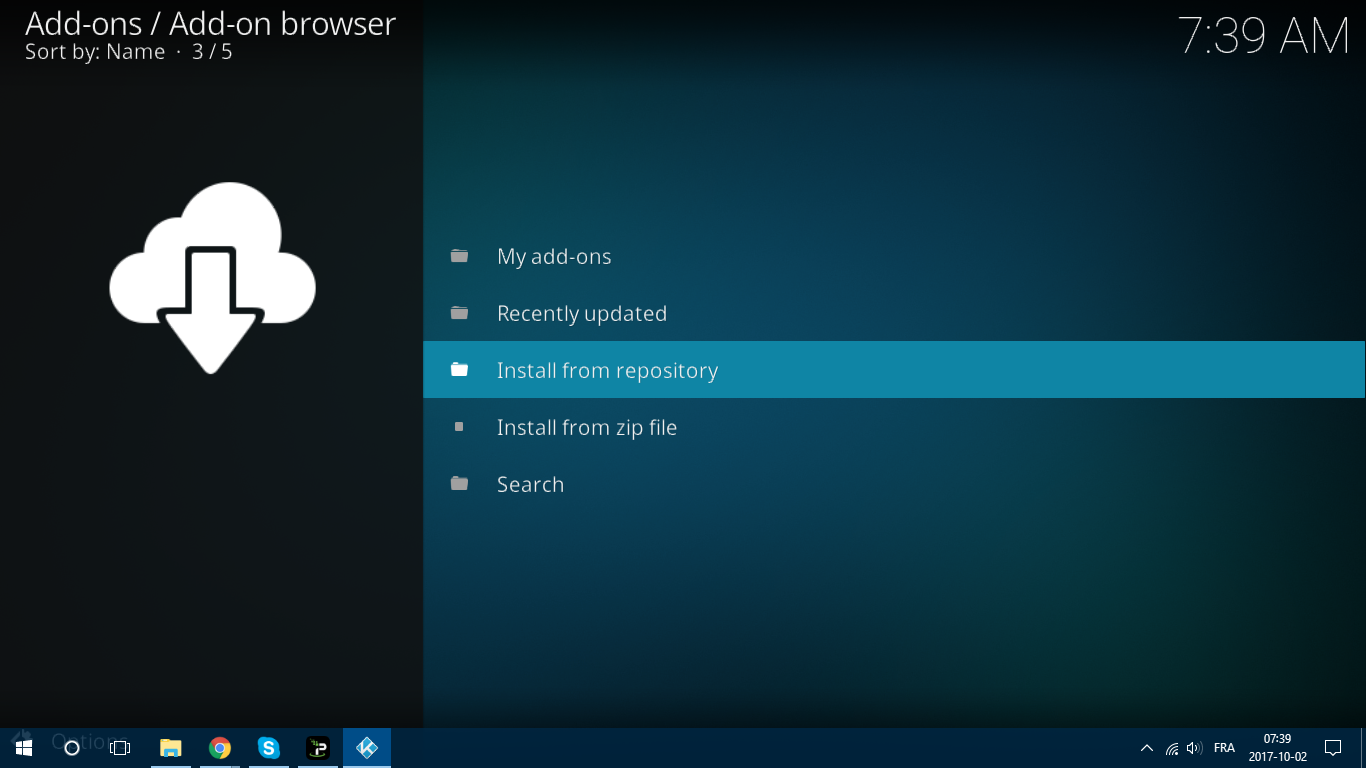Choose Install from zip file
This screenshot has width=1366, height=768.
point(587,427)
